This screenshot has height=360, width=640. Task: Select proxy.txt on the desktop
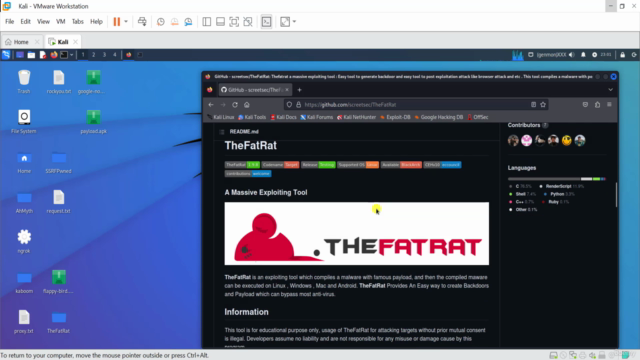click(24, 322)
